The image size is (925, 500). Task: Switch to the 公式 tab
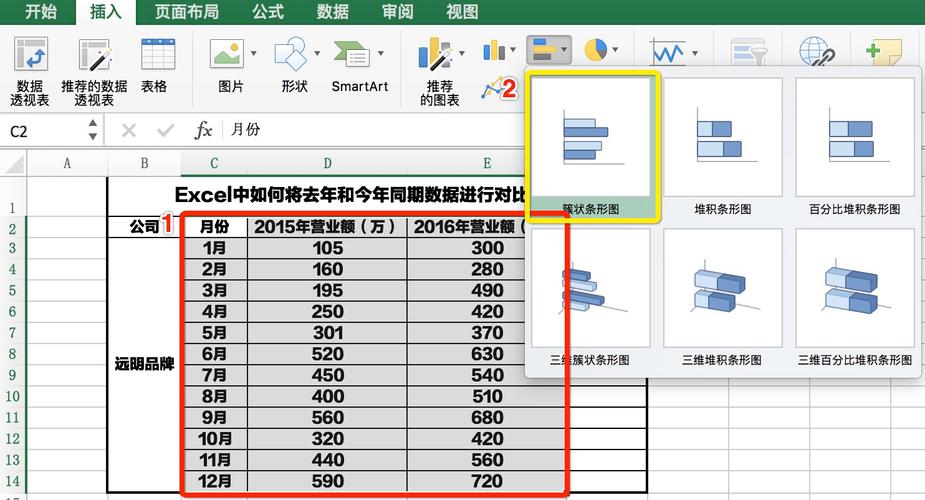tap(268, 12)
